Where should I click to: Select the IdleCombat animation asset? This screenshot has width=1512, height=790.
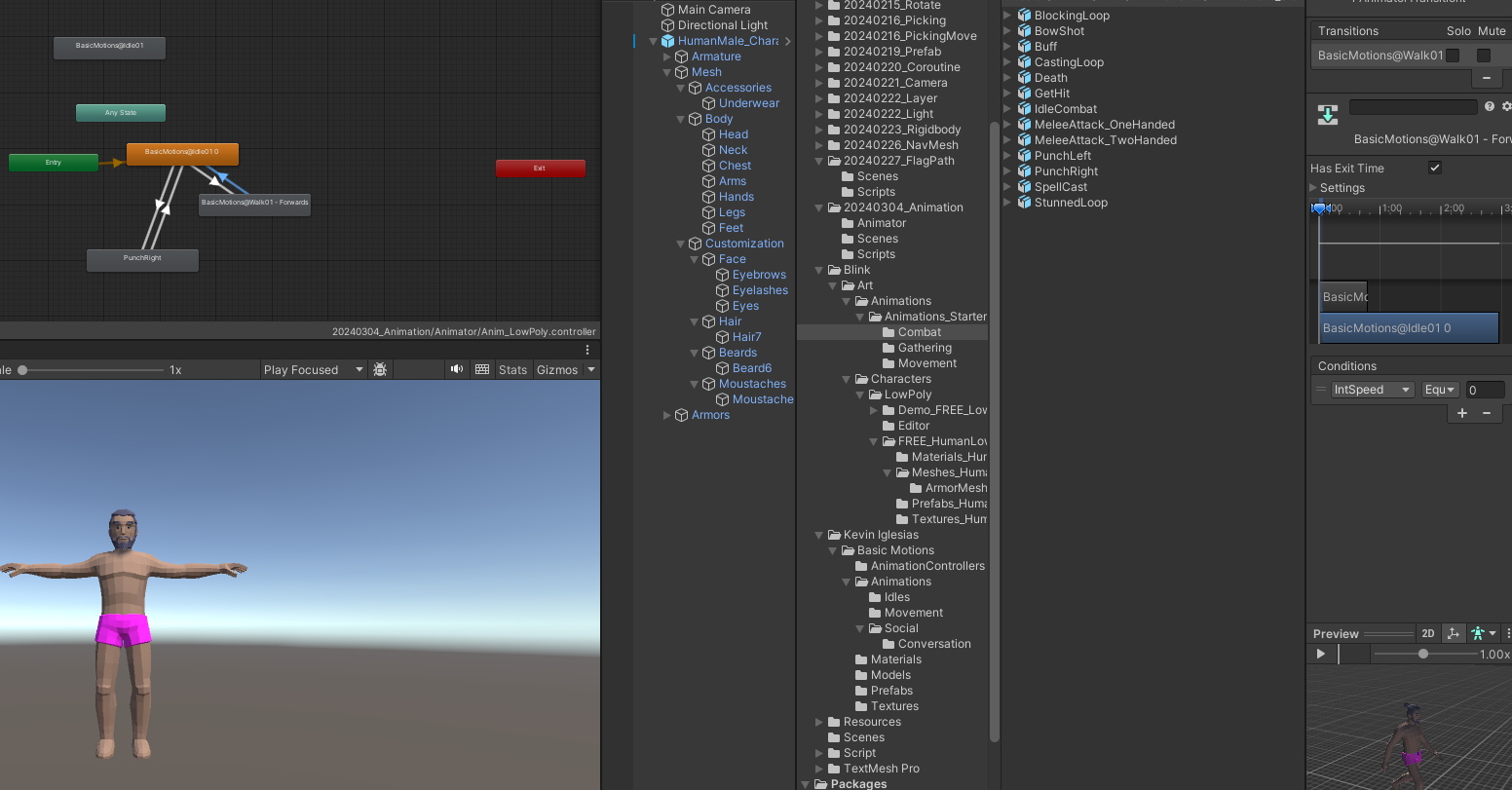point(1065,109)
